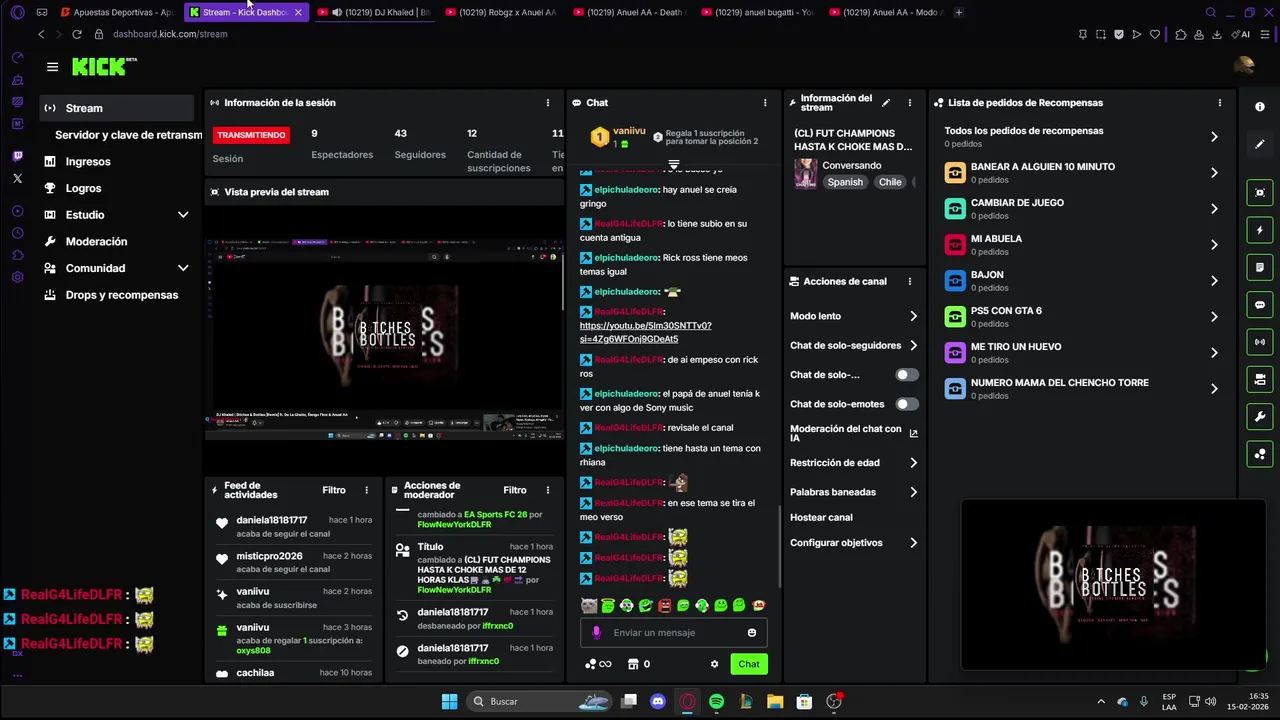The height and width of the screenshot is (720, 1280).
Task: Click the message input field
Action: point(674,632)
